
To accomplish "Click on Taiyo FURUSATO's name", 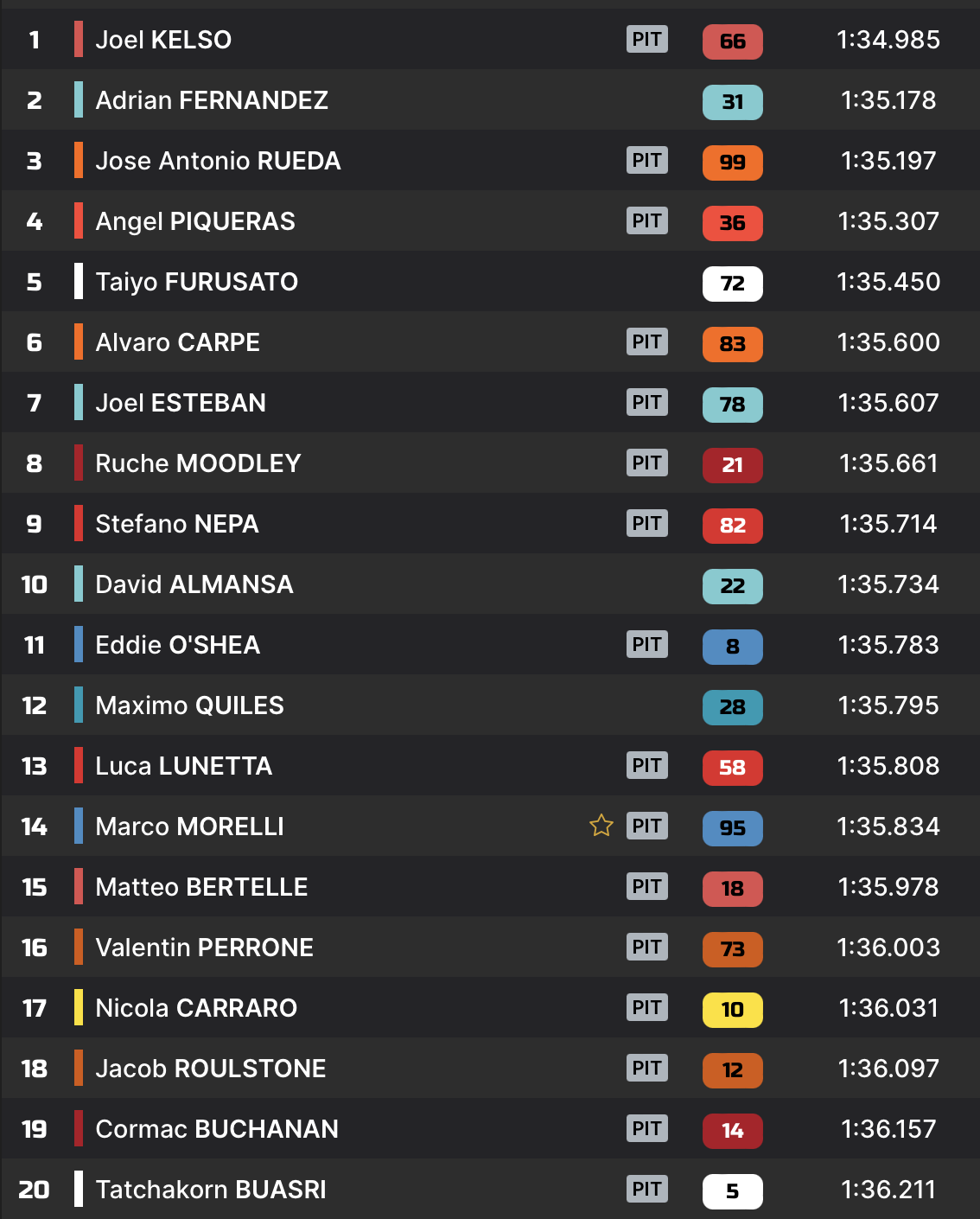I will click(x=196, y=282).
